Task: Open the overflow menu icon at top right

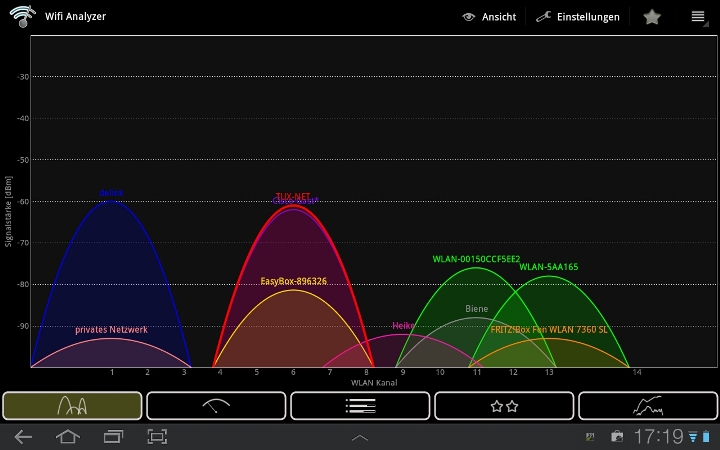Action: pyautogui.click(x=698, y=17)
